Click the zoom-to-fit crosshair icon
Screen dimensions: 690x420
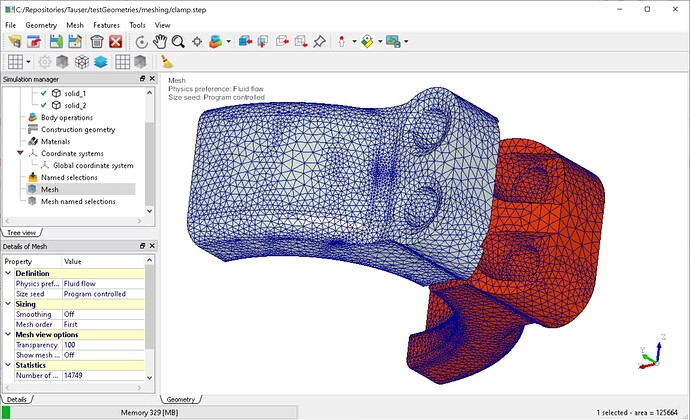click(197, 42)
